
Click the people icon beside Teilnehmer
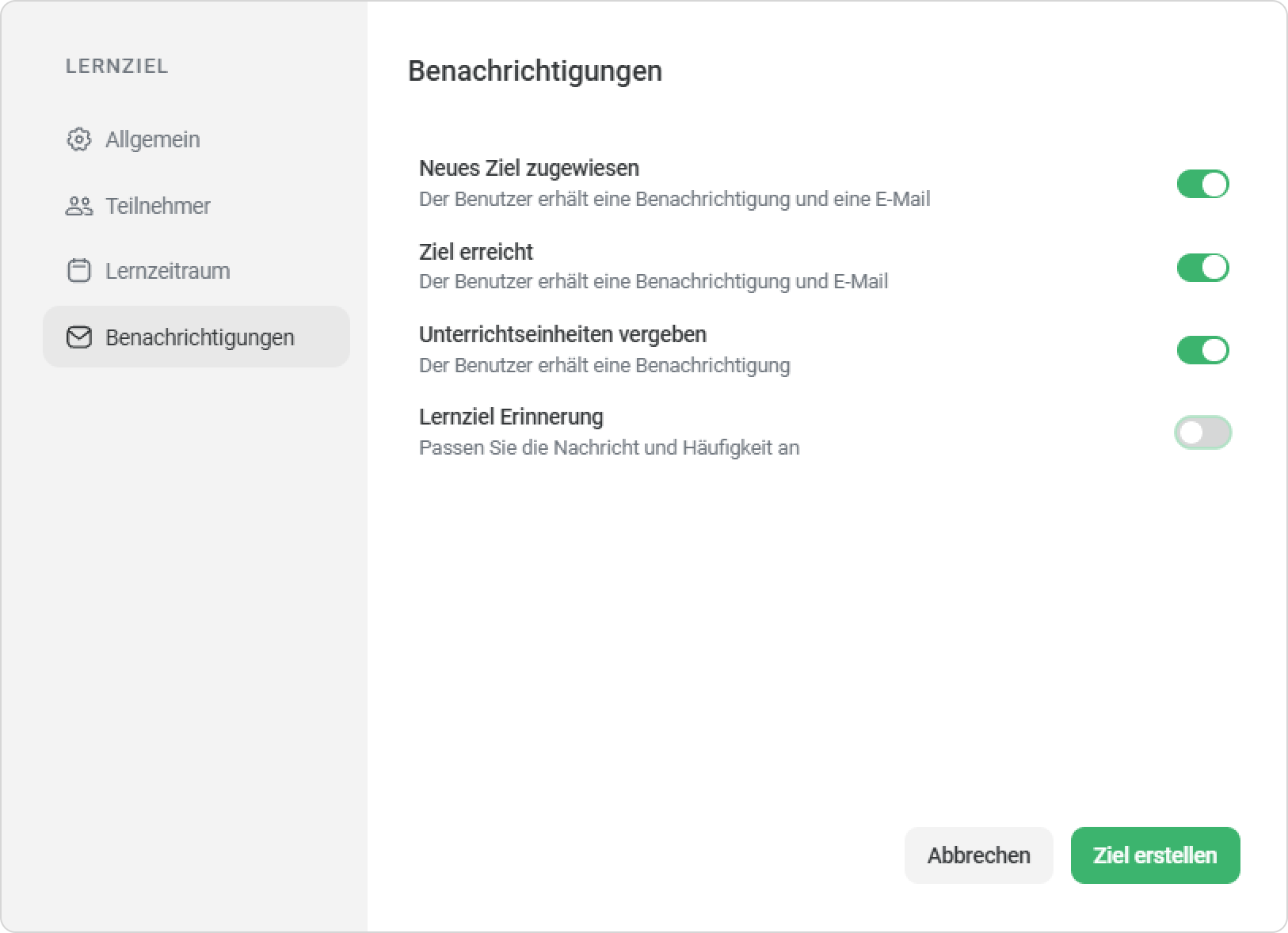pos(78,206)
